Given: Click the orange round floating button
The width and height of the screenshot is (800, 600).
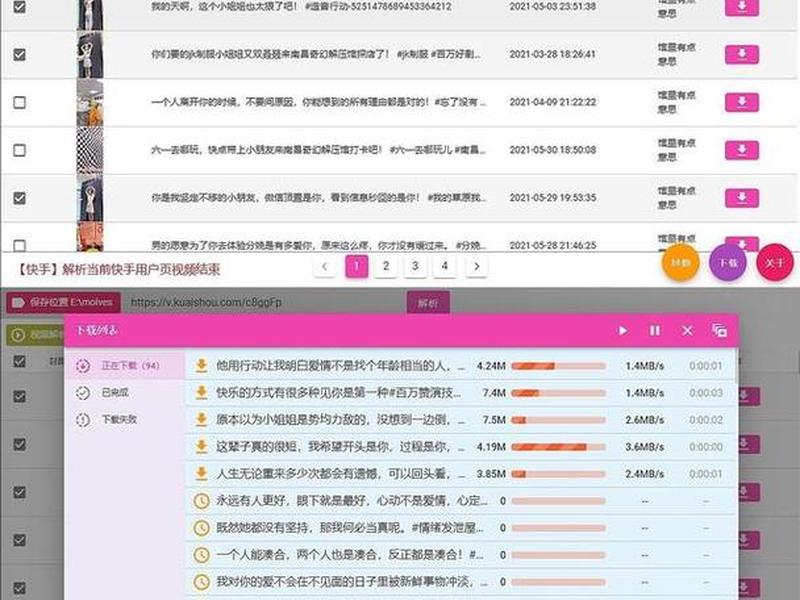Looking at the screenshot, I should tap(680, 263).
